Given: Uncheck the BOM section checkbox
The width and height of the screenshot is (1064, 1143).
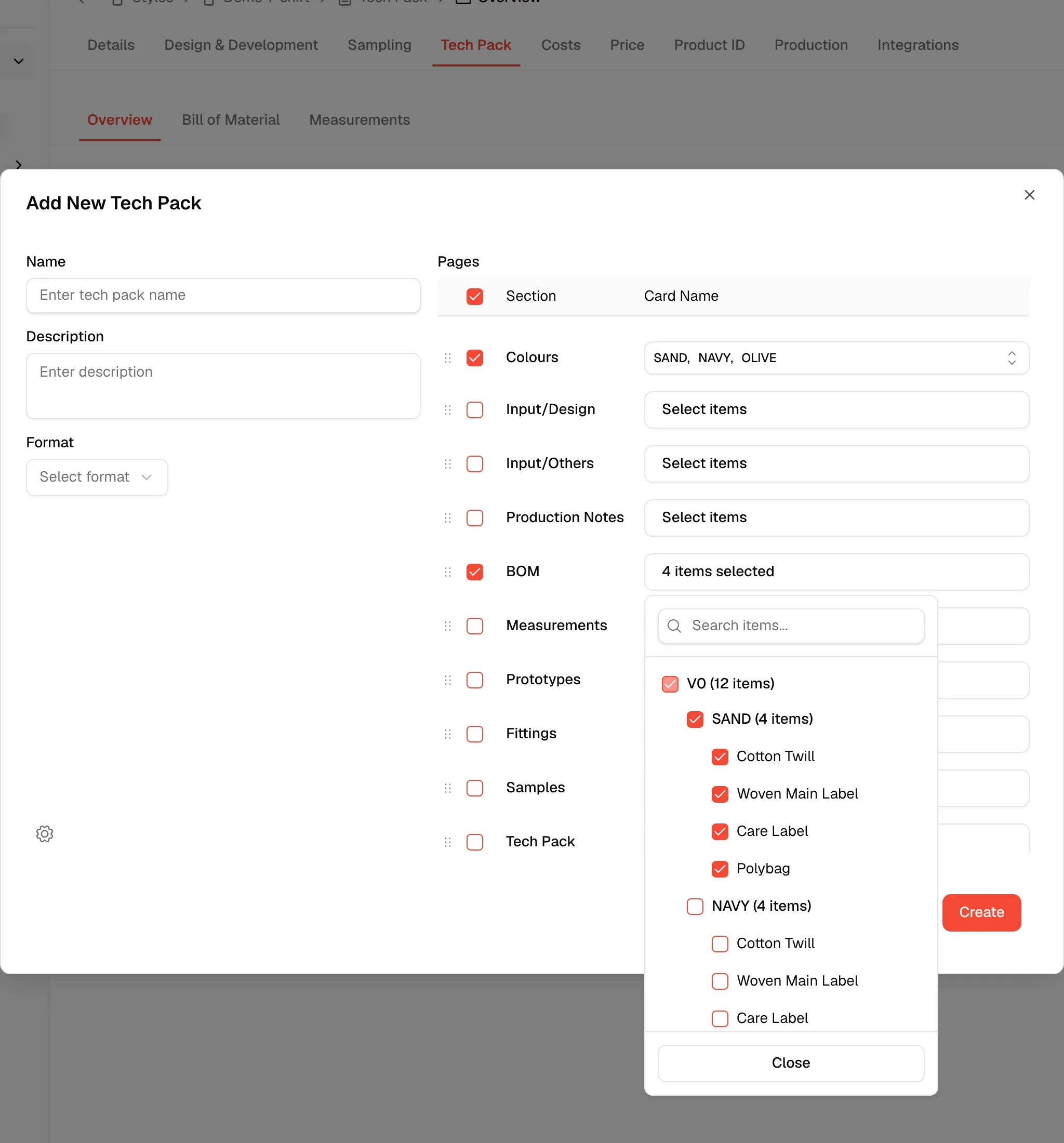Looking at the screenshot, I should point(475,572).
